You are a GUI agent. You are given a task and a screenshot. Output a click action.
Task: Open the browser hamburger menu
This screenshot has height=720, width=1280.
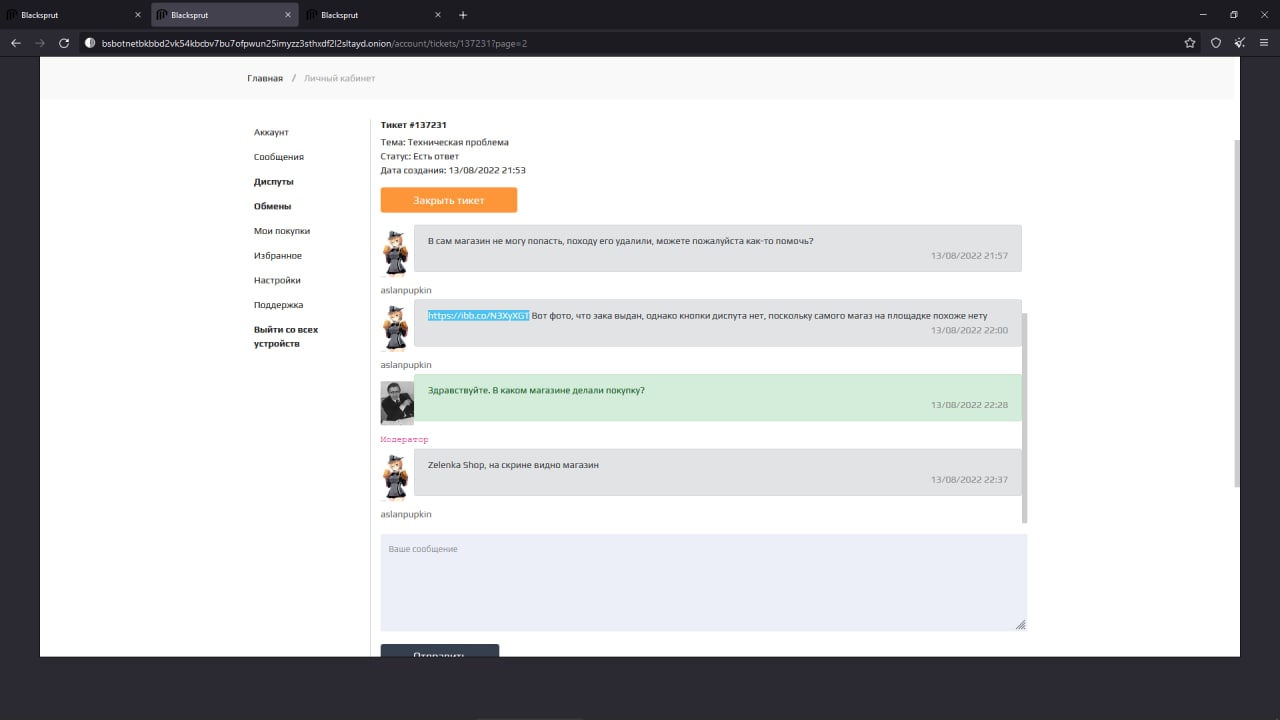pyautogui.click(x=1264, y=43)
